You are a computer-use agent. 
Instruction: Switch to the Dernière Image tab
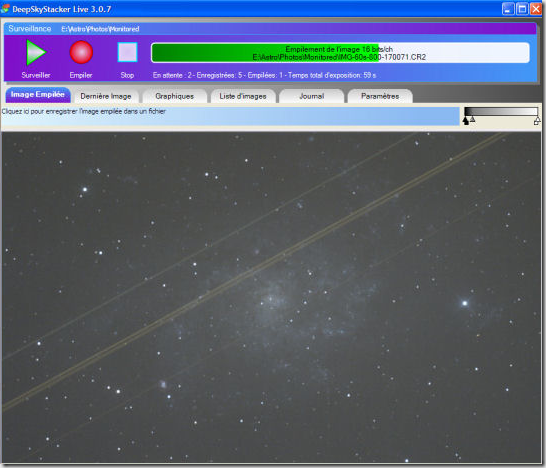tap(106, 96)
